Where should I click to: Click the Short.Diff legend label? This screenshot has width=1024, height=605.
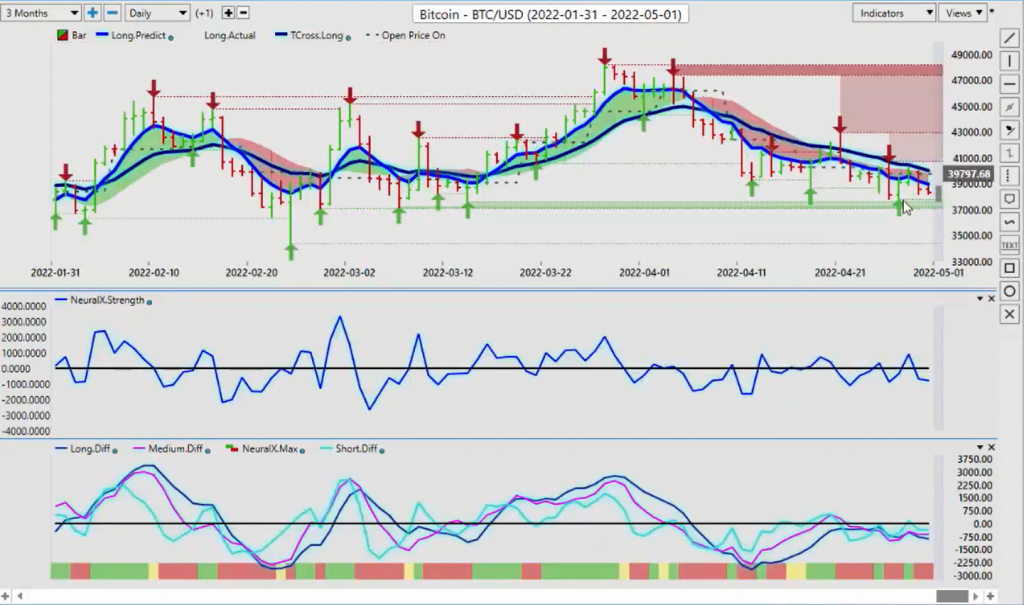pyautogui.click(x=356, y=449)
